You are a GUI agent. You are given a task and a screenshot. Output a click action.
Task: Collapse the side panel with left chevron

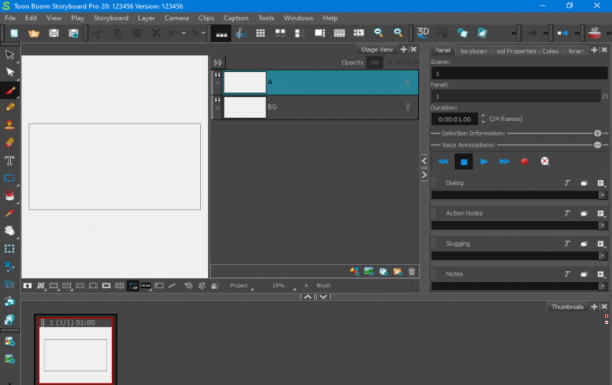point(424,161)
